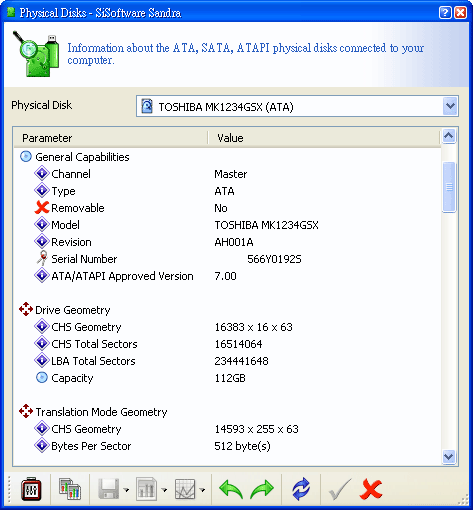This screenshot has width=473, height=510.
Task: Click the Model row diamond icon
Action: [x=42, y=225]
